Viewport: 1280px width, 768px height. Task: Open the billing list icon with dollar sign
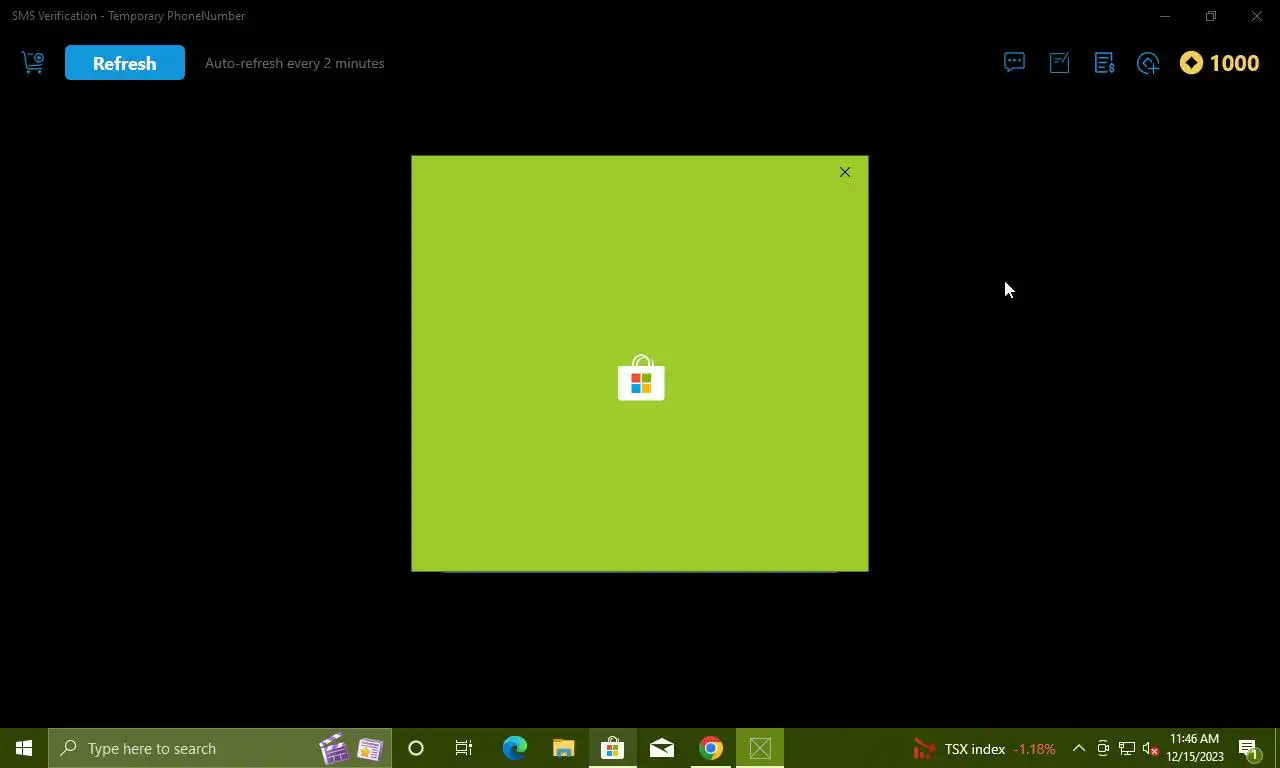[1104, 63]
